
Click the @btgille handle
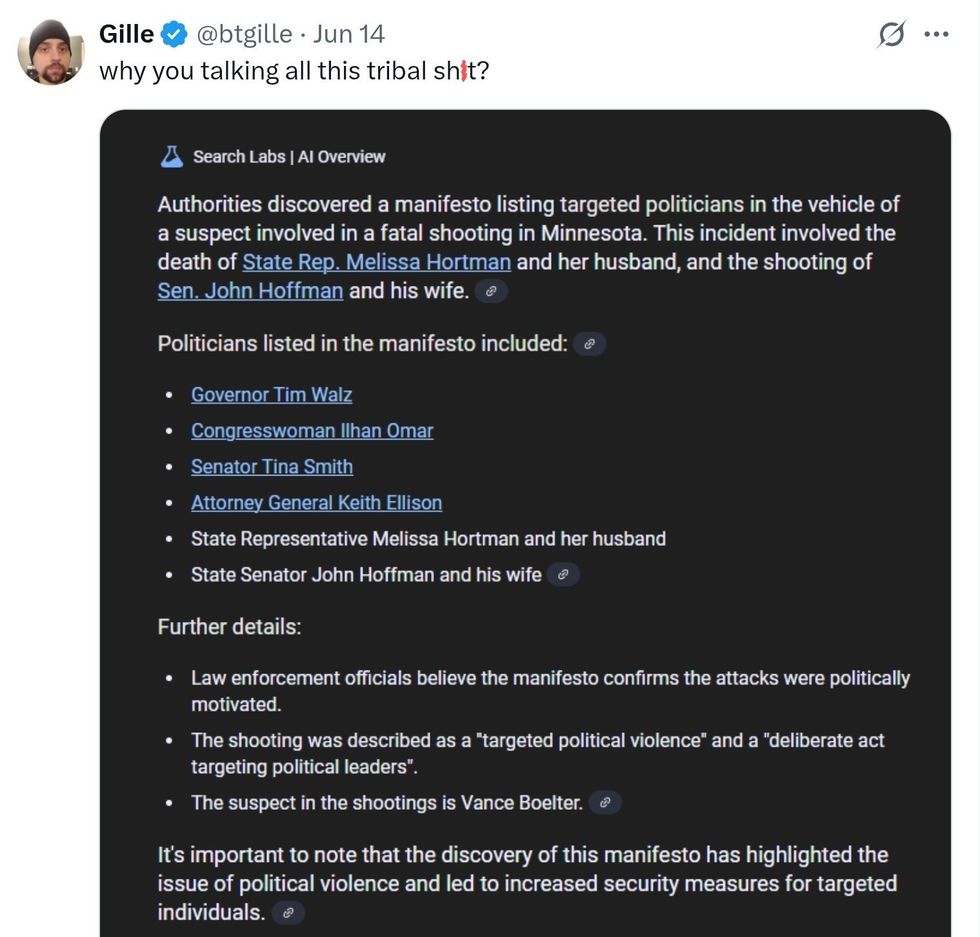(x=245, y=34)
